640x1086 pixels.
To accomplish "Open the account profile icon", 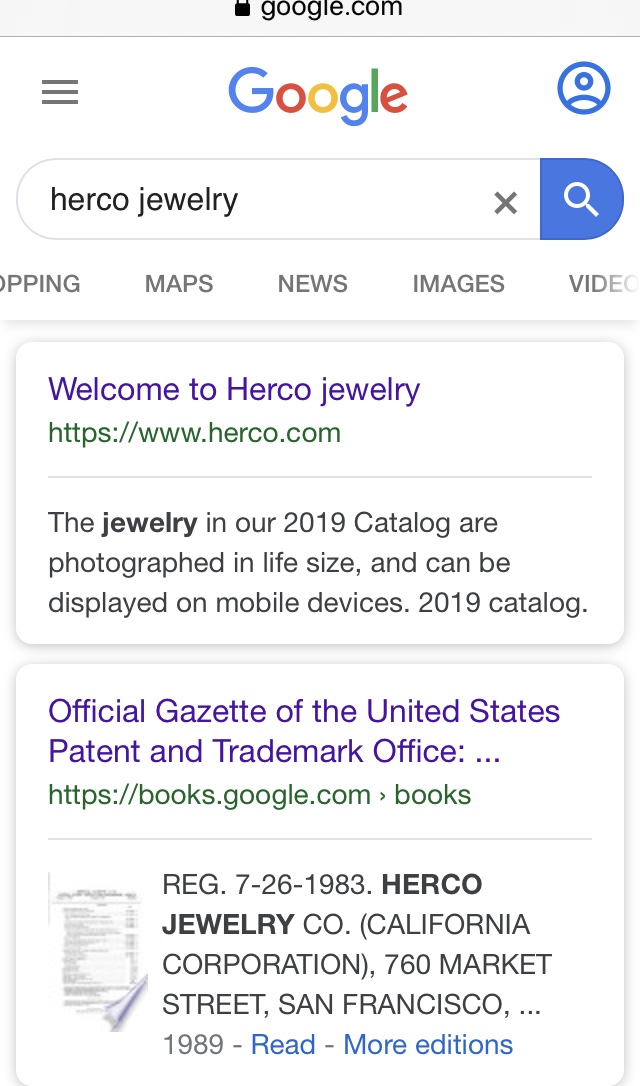I will click(583, 89).
